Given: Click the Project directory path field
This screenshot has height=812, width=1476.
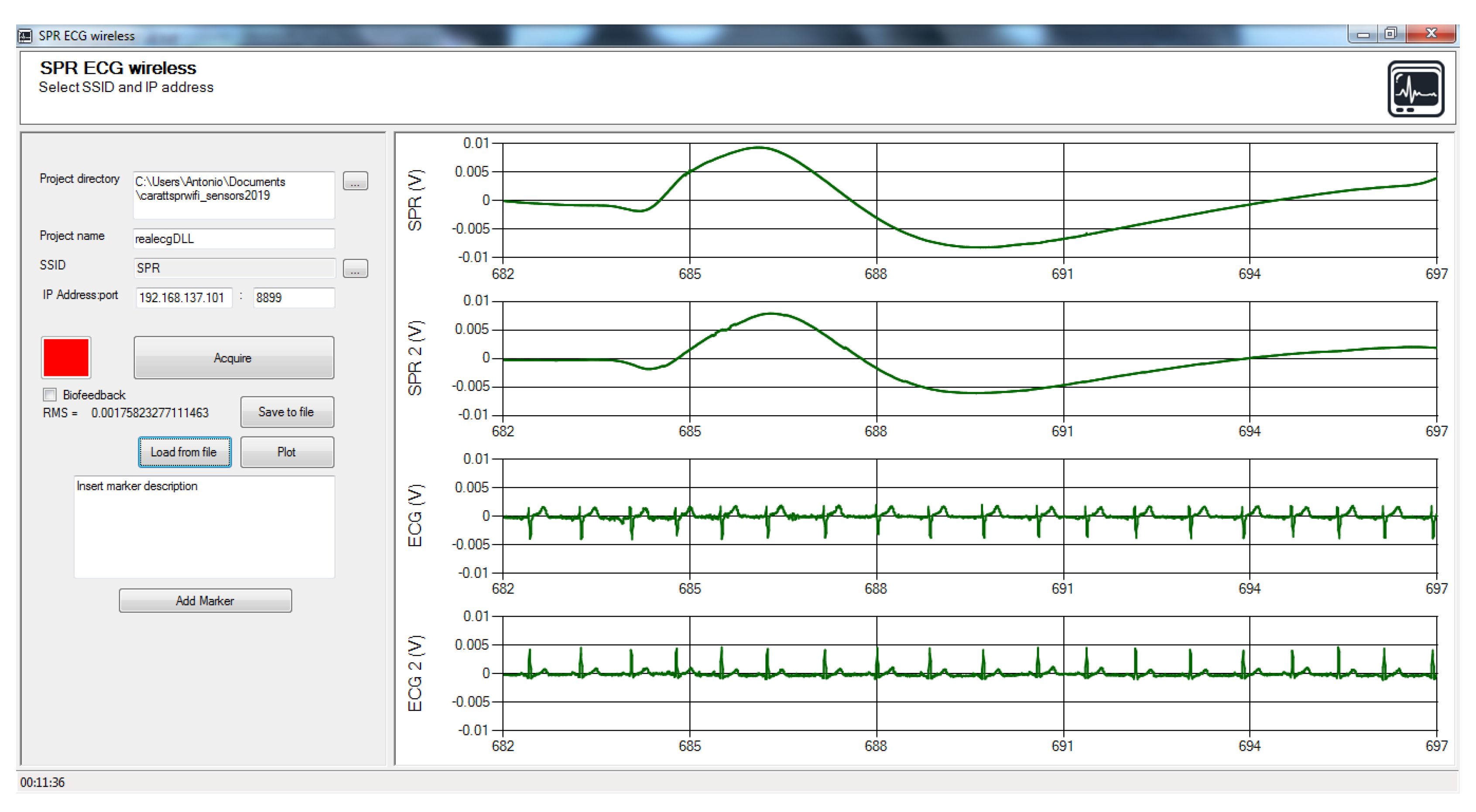Looking at the screenshot, I should pos(233,194).
